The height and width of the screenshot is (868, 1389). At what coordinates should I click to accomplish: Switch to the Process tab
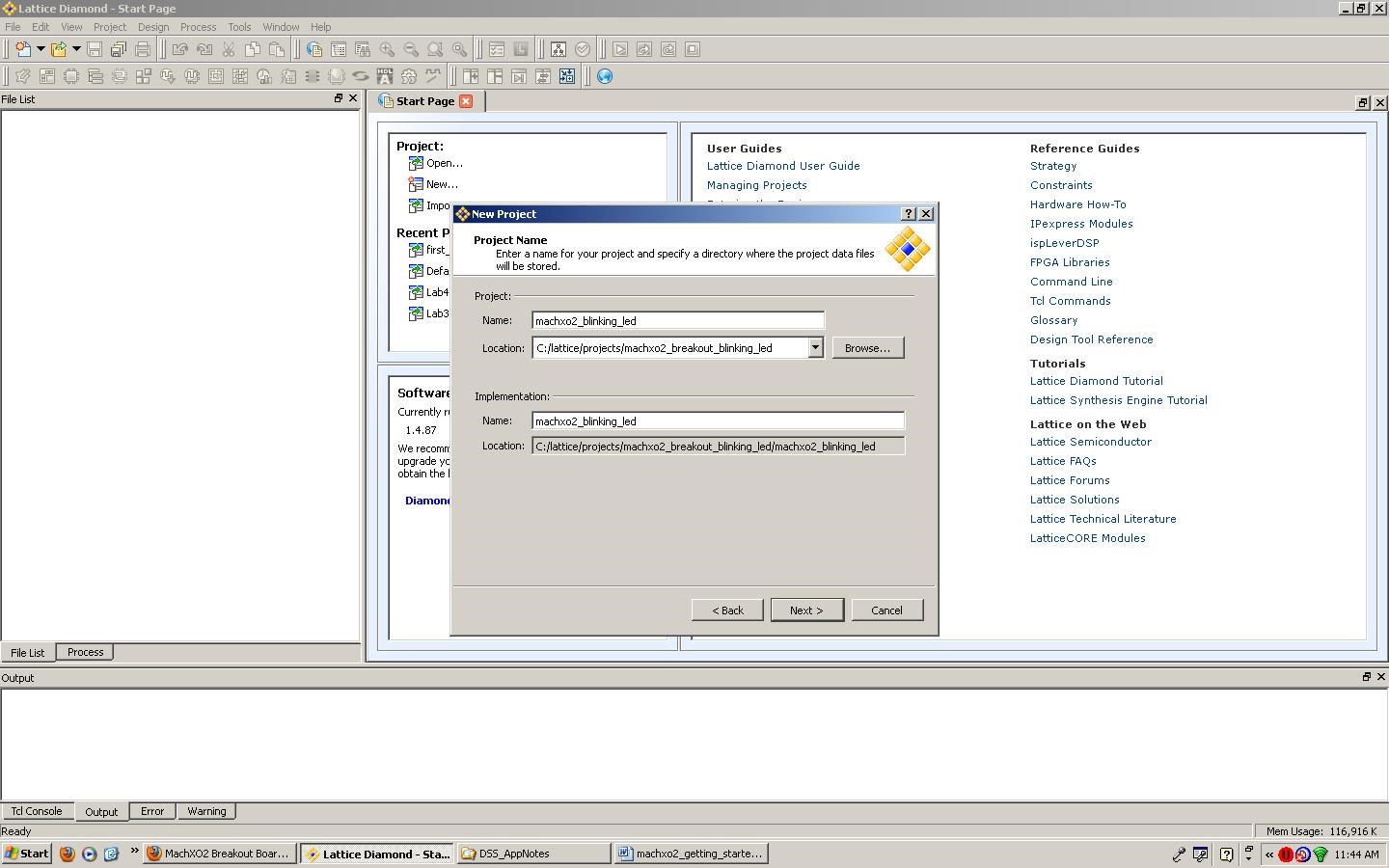tap(85, 652)
